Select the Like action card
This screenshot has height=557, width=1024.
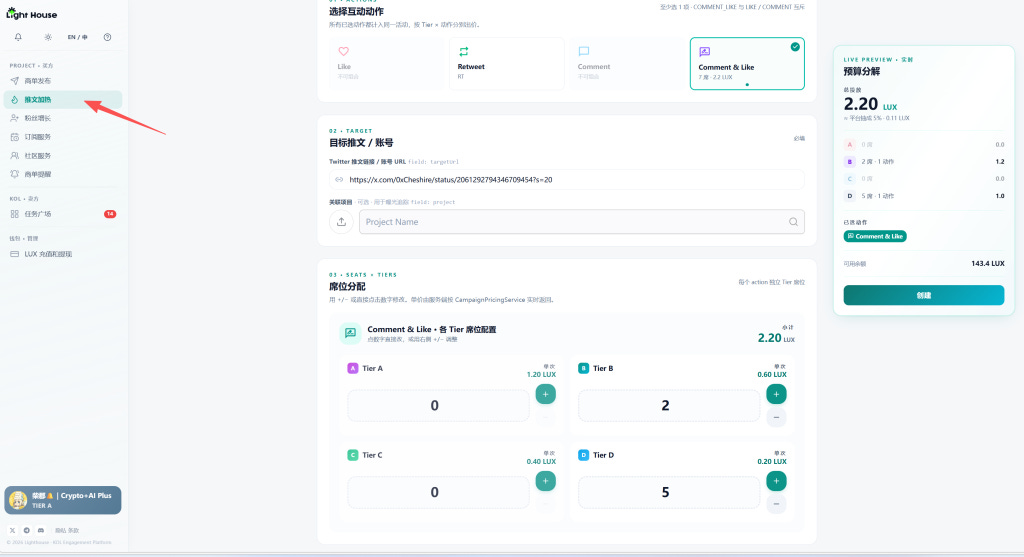[x=389, y=63]
